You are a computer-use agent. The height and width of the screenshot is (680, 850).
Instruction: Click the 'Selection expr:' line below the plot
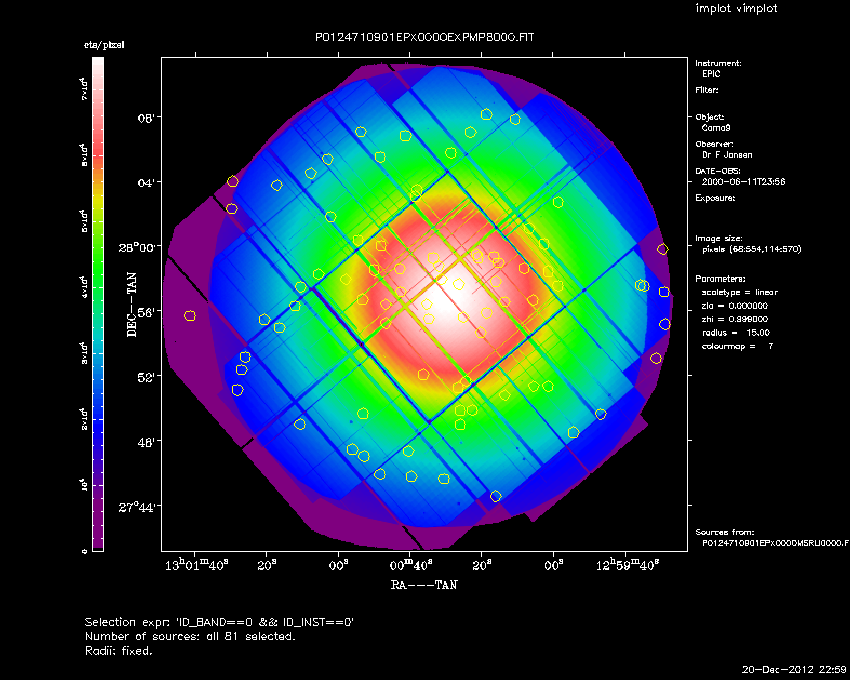click(219, 623)
